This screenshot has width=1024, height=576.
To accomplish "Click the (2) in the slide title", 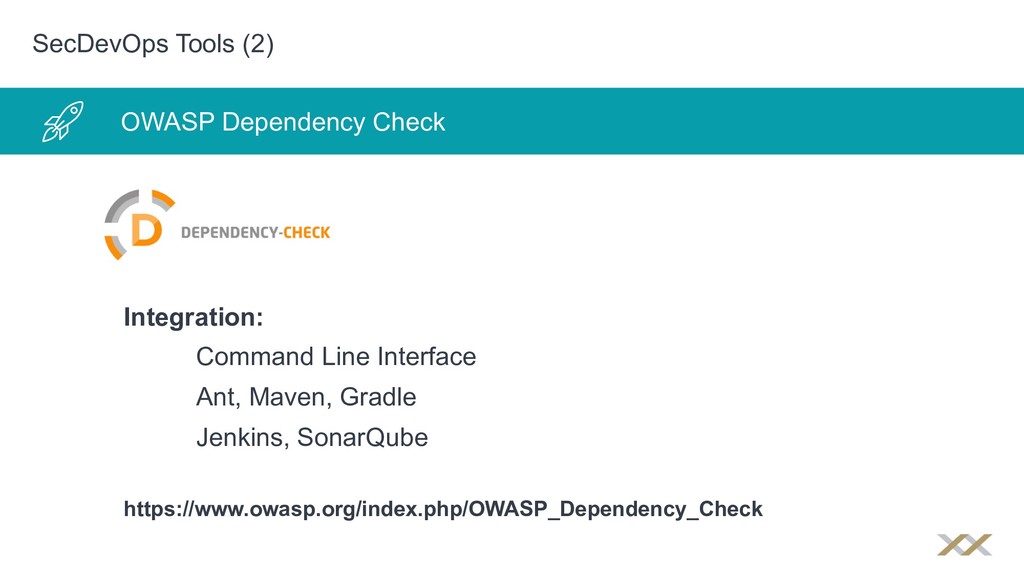I will tap(258, 44).
